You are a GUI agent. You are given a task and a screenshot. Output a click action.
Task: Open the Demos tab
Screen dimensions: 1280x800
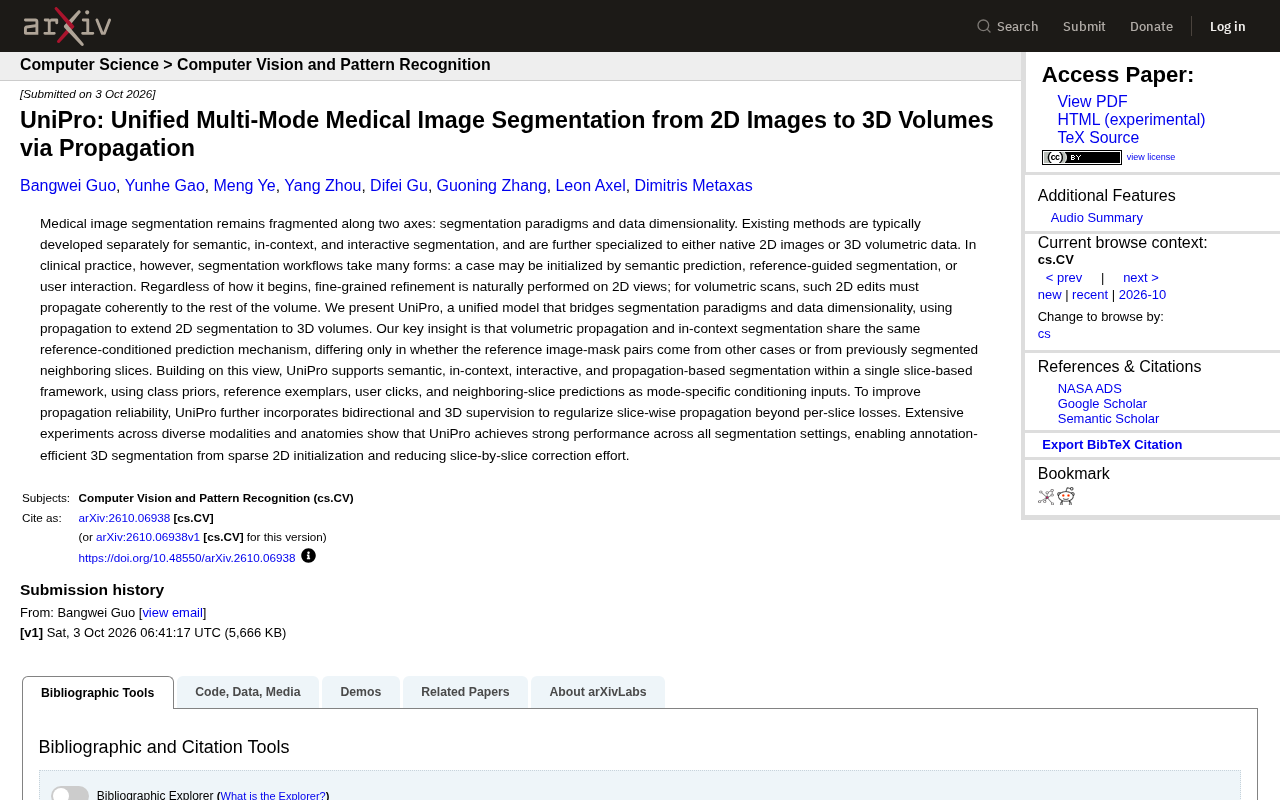click(x=361, y=692)
